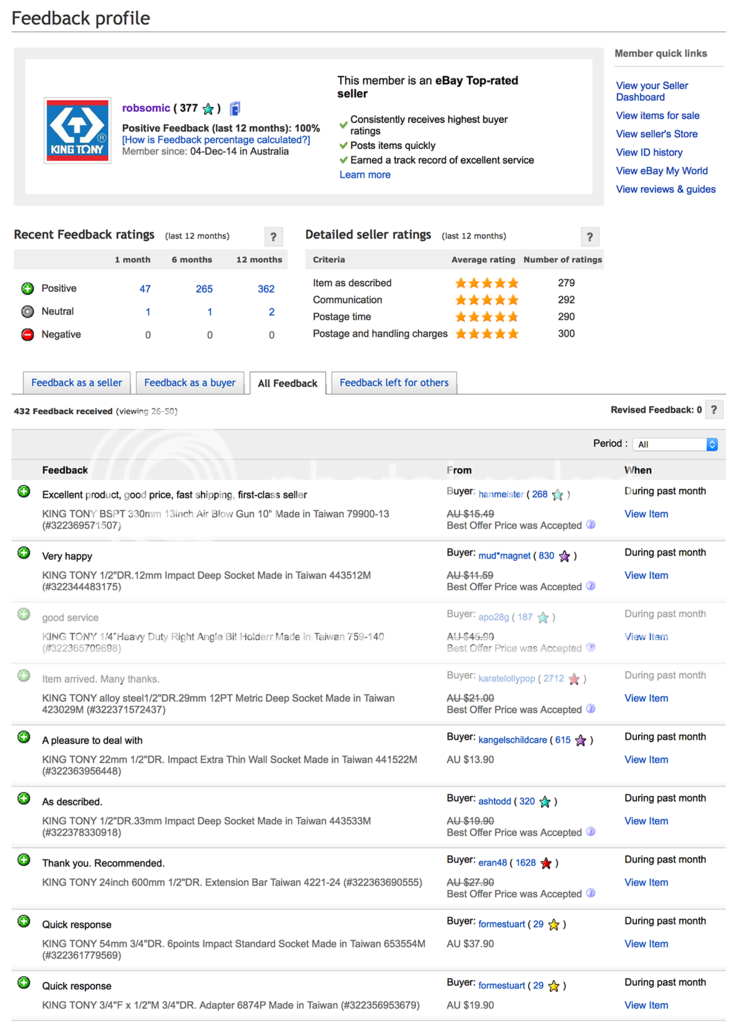Open the Period dropdown set to All
742x1024 pixels.
(676, 444)
